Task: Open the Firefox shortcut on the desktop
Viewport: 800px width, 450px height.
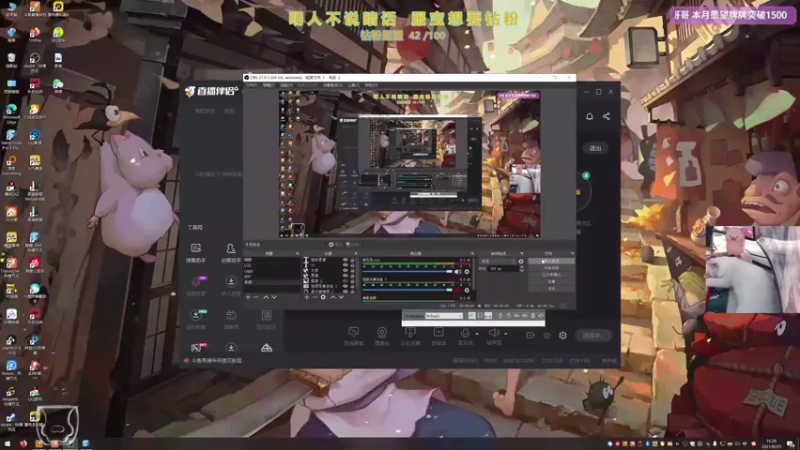Action: click(35, 35)
